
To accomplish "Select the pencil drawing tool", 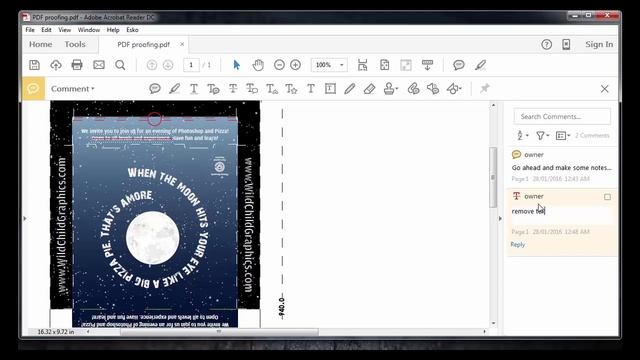I will tap(349, 89).
